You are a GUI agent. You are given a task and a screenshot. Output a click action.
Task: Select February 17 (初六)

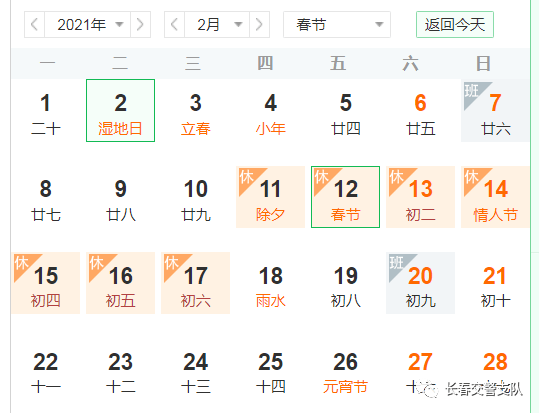pos(196,283)
